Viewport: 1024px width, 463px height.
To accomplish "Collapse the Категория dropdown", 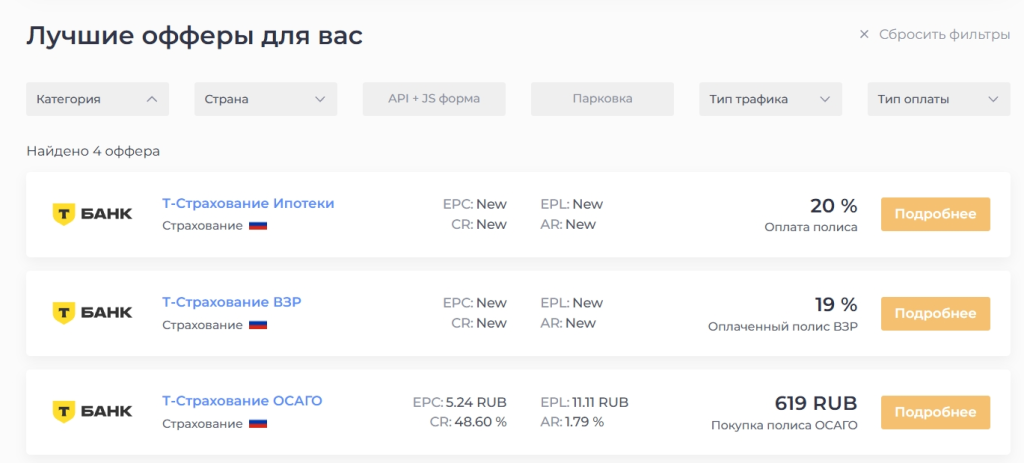I will [x=97, y=99].
